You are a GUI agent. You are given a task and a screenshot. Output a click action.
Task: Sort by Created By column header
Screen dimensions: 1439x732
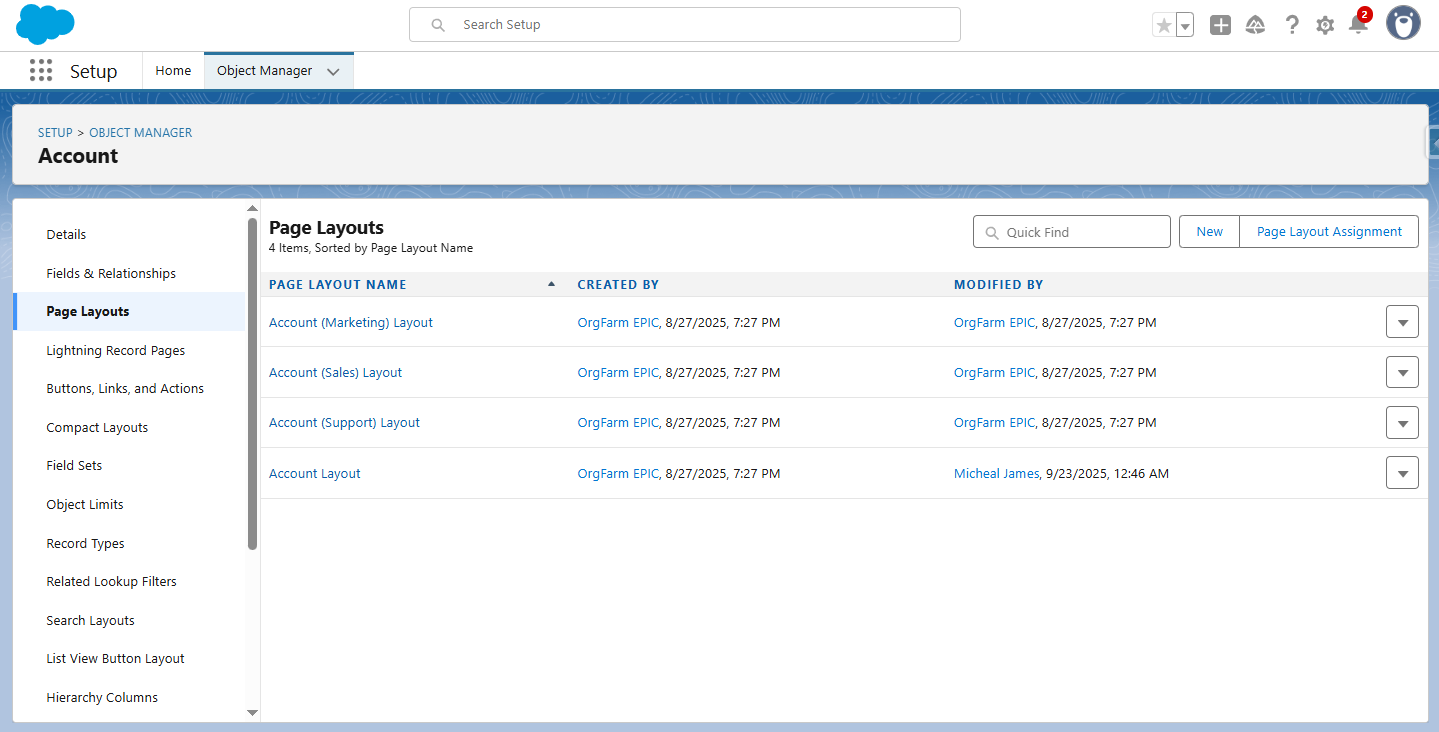[618, 285]
